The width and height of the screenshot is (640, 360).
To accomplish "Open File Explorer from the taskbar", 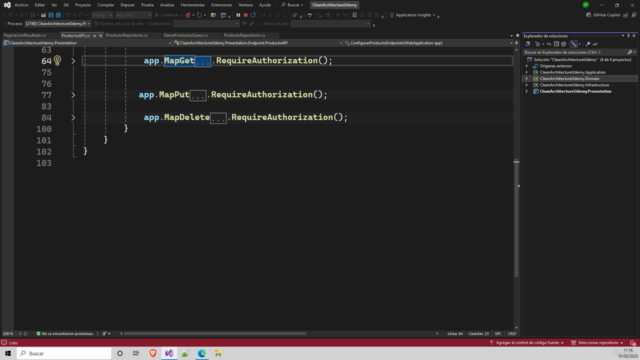I will click(x=218, y=353).
